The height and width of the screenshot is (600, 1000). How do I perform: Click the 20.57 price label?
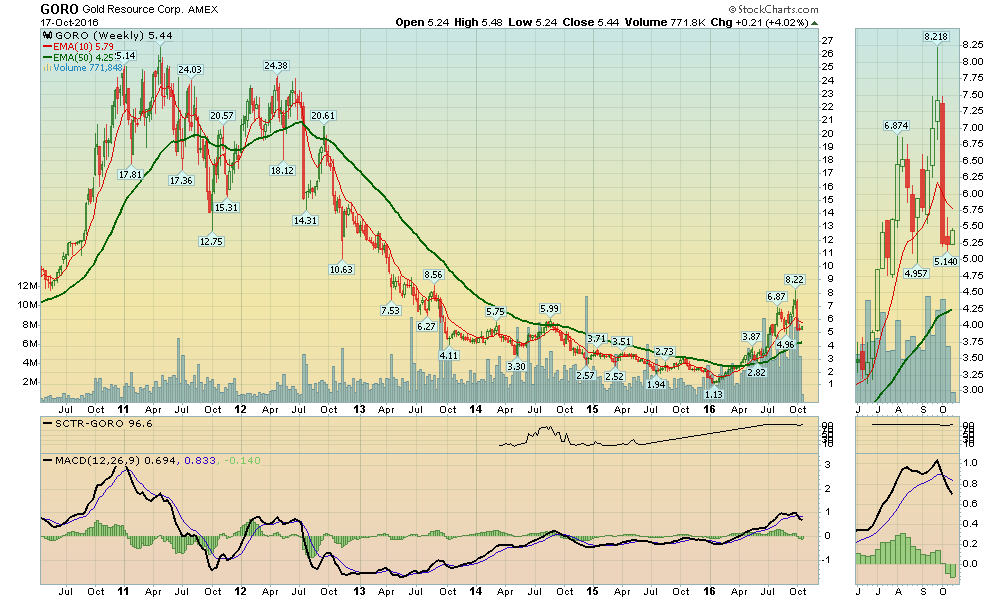click(222, 116)
